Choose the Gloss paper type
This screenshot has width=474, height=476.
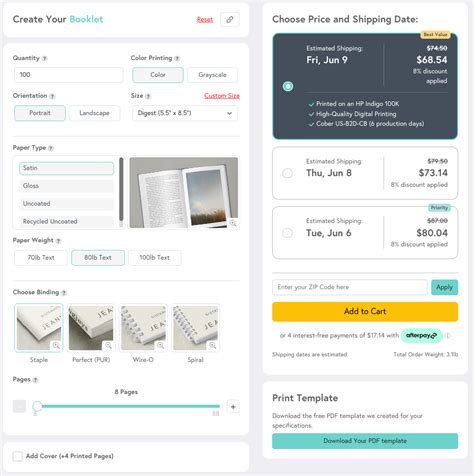(x=66, y=186)
